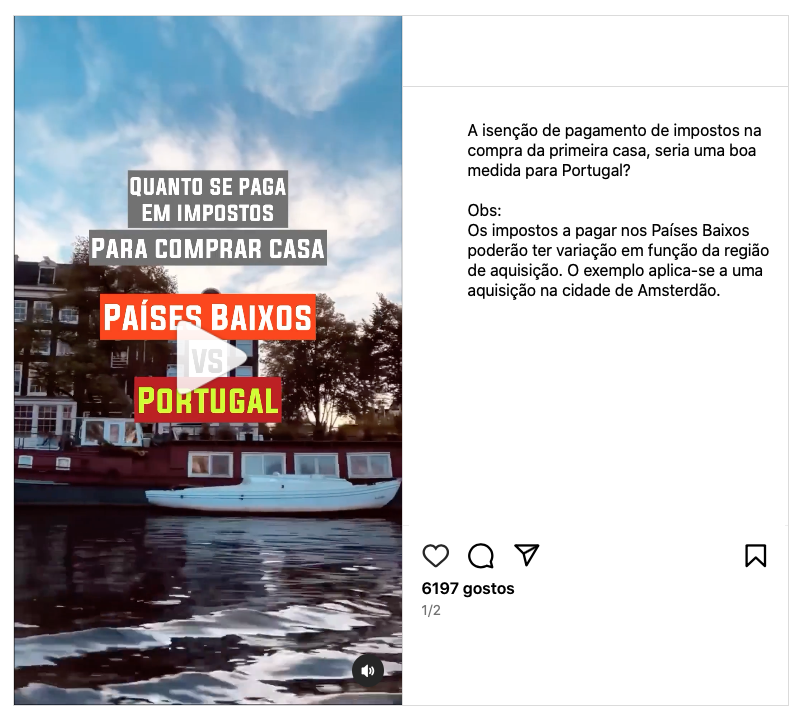The image size is (803, 722).
Task: Open the list behind 6197 gostos
Action: pyautogui.click(x=468, y=588)
